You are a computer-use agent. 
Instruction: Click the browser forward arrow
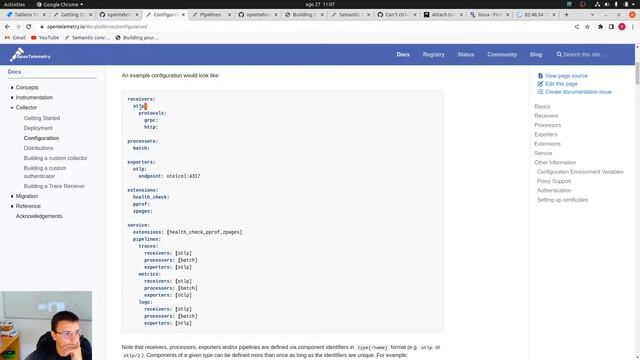tap(18, 27)
